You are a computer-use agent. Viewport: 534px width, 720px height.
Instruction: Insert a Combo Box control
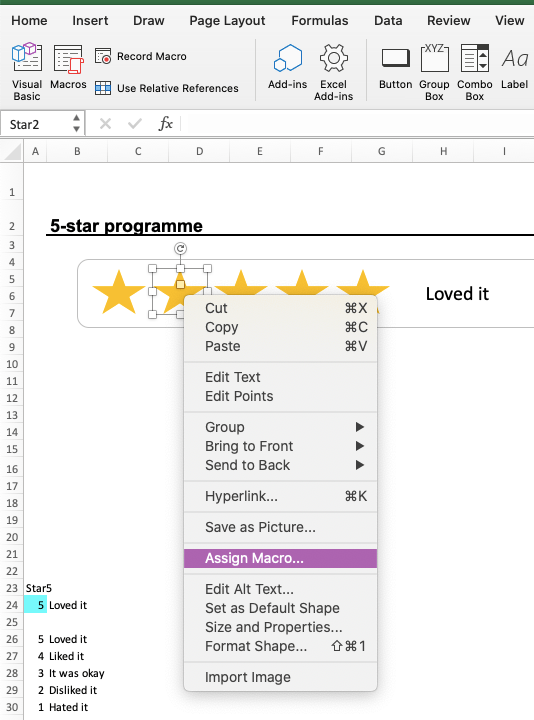click(x=475, y=58)
